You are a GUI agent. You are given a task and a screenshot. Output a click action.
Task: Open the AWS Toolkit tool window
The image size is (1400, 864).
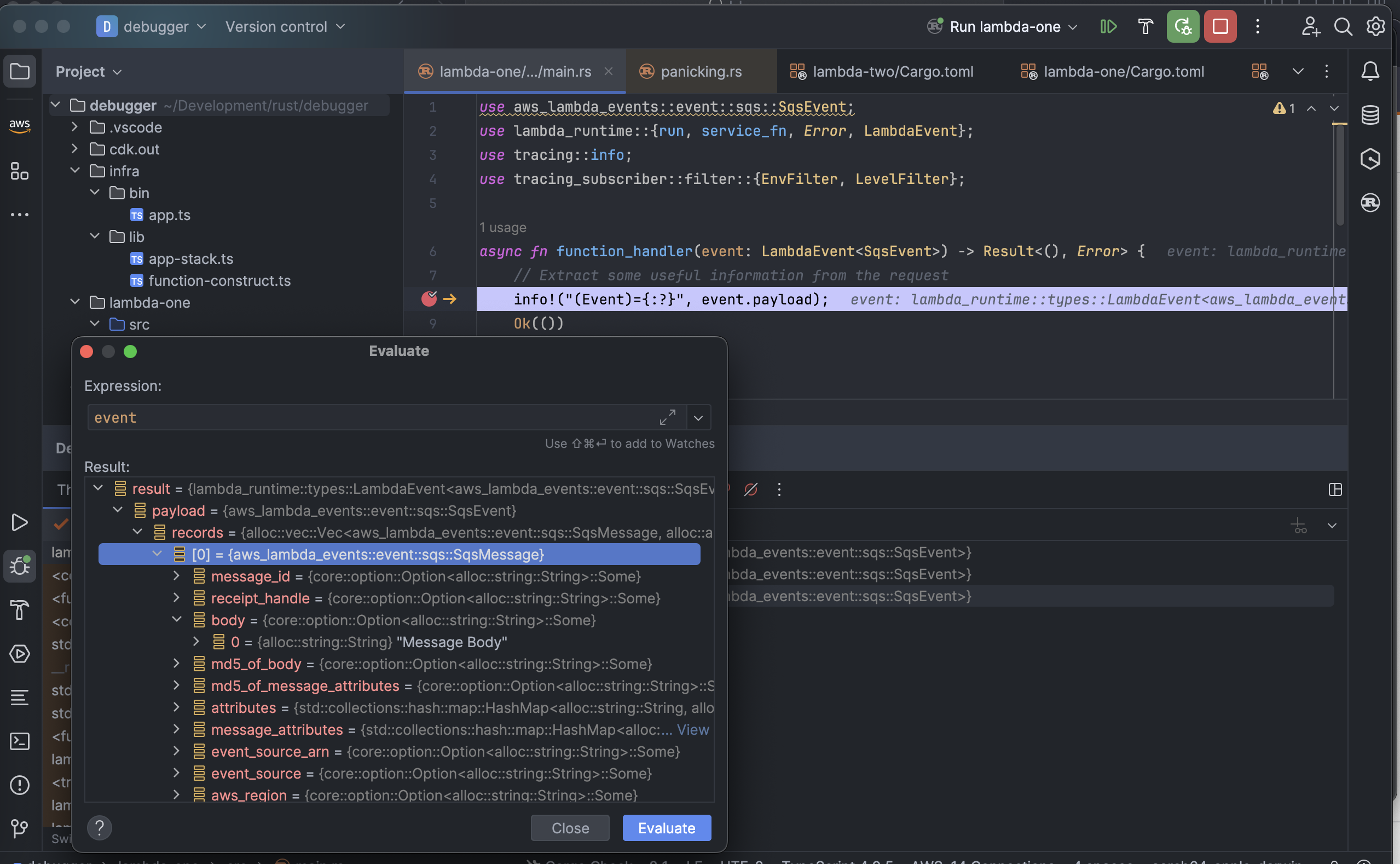click(x=20, y=126)
